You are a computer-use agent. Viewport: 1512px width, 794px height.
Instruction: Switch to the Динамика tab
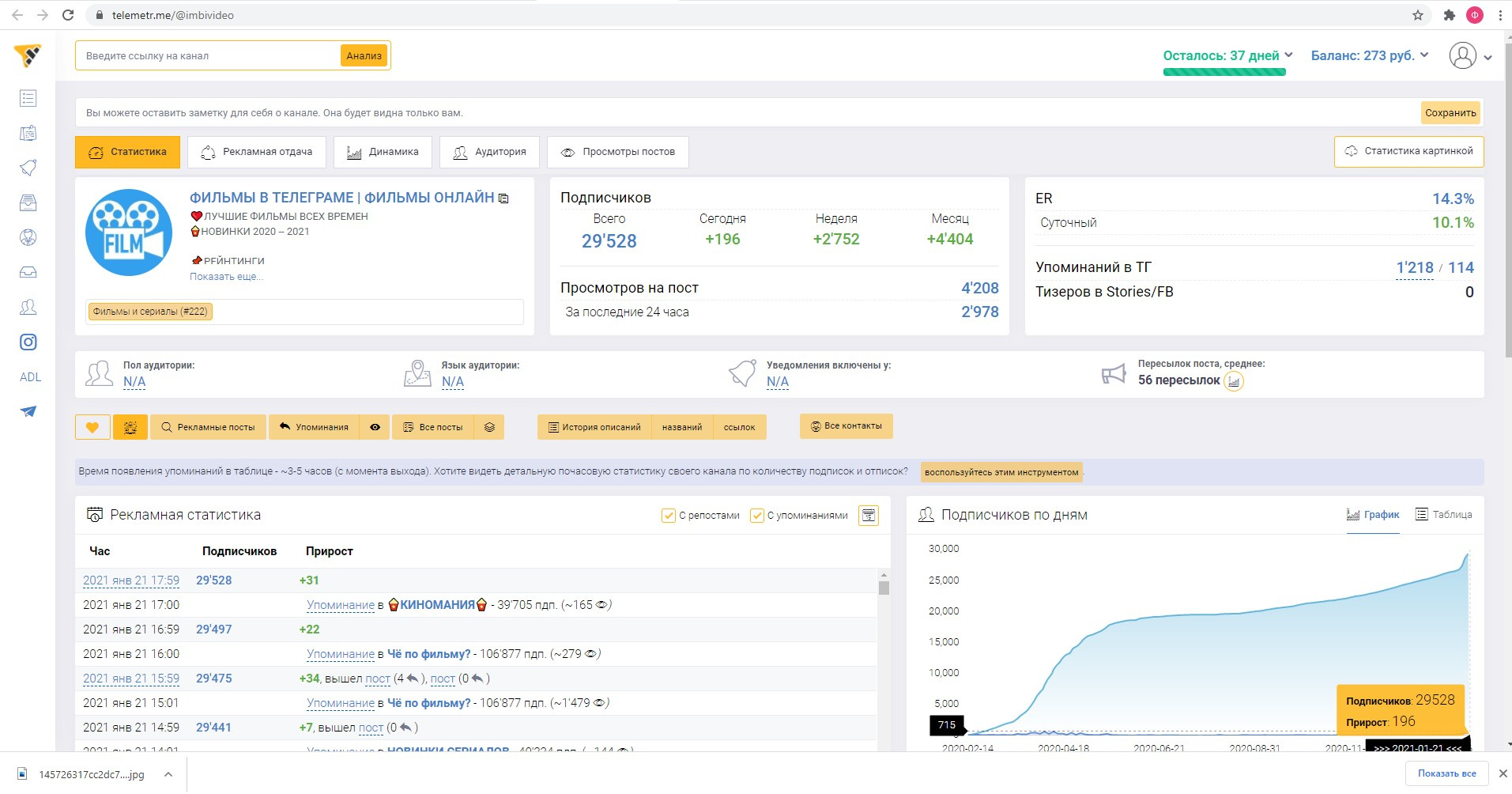(383, 152)
